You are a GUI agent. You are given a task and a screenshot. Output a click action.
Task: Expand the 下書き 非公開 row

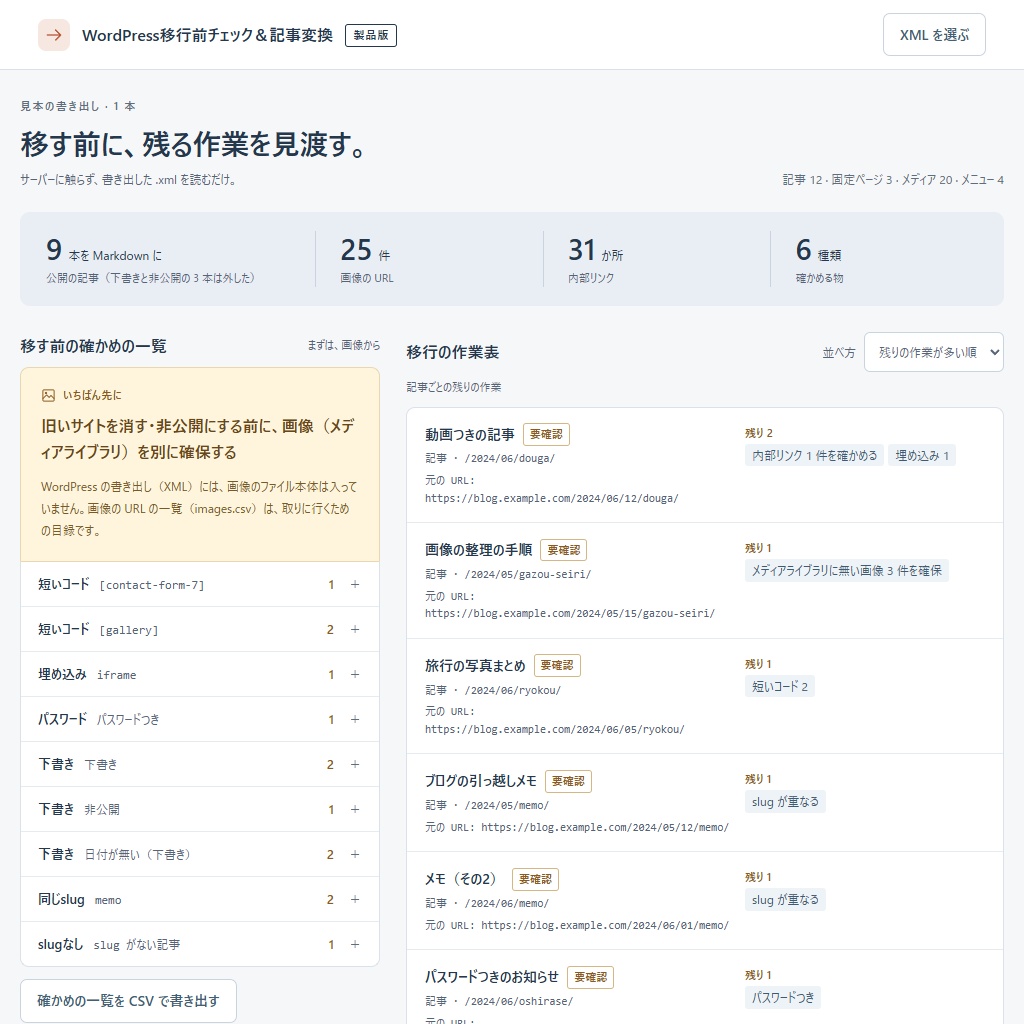click(x=200, y=810)
